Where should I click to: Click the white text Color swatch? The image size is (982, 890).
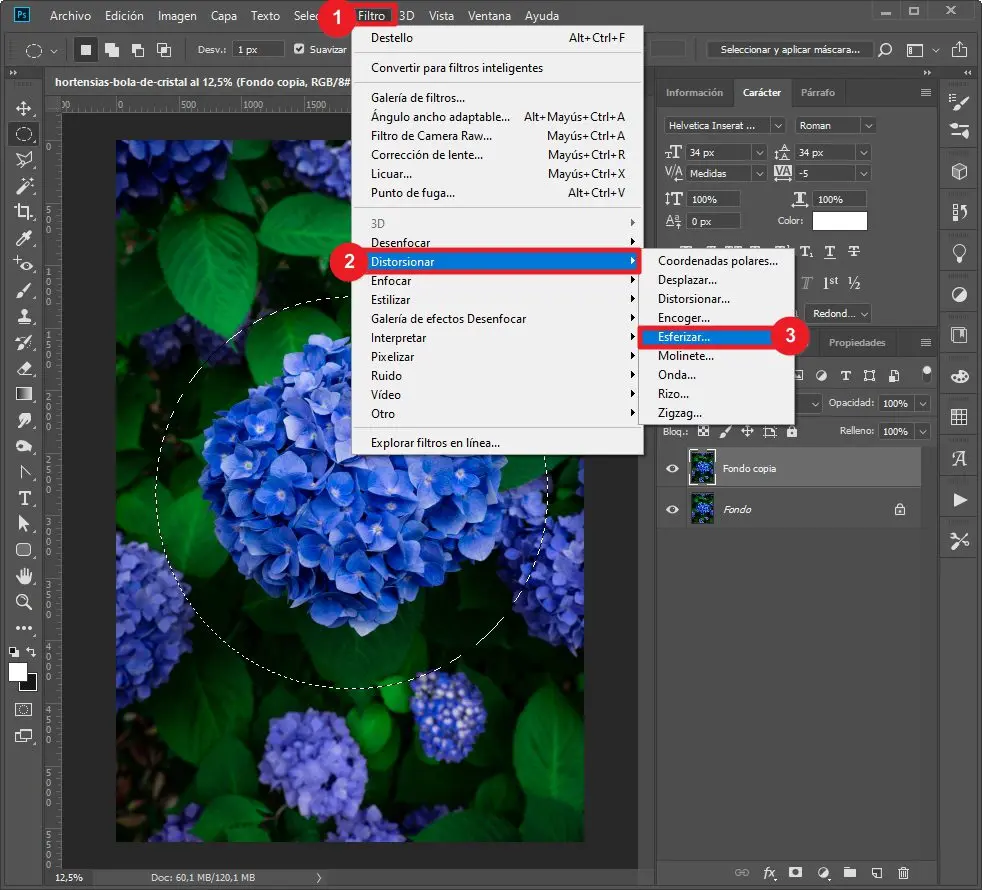839,221
